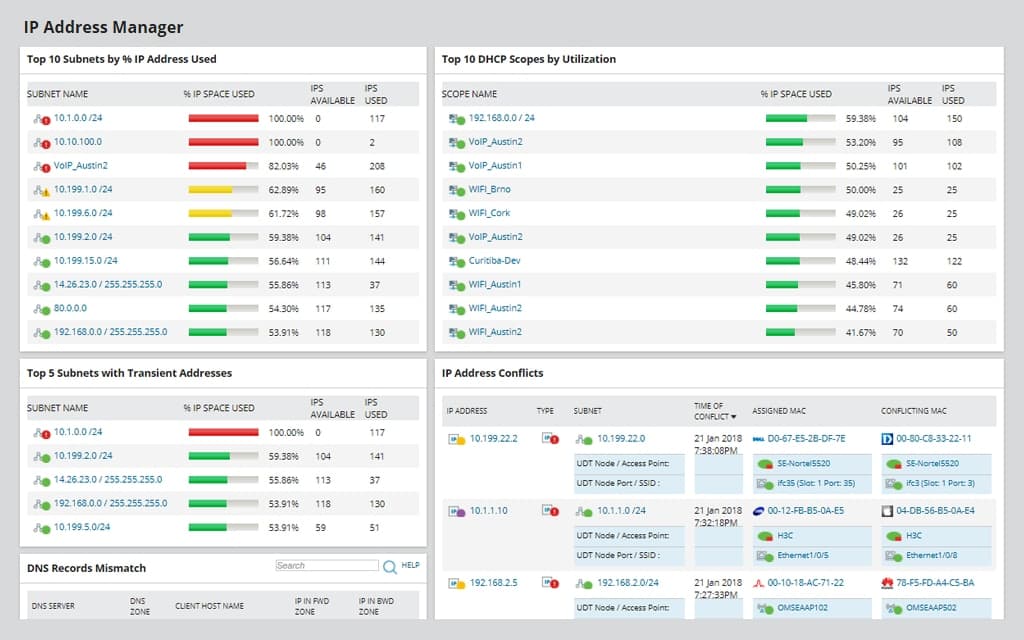Click the search magnifier icon in DNS Records Mismatch
The width and height of the screenshot is (1024, 640).
point(389,566)
